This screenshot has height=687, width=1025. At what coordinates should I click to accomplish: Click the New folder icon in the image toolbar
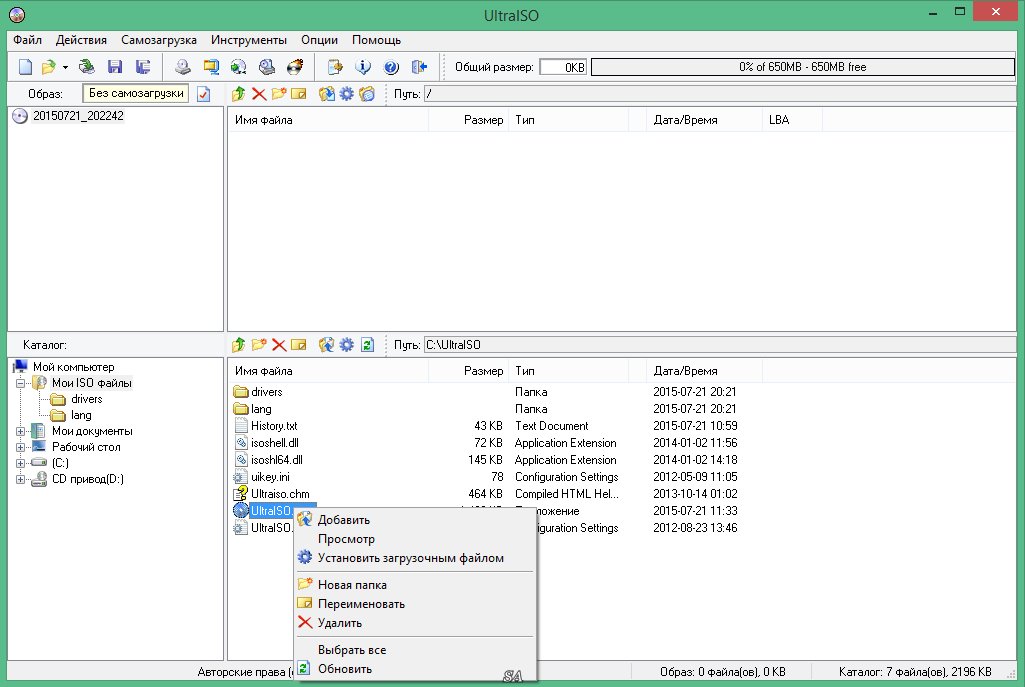click(279, 94)
